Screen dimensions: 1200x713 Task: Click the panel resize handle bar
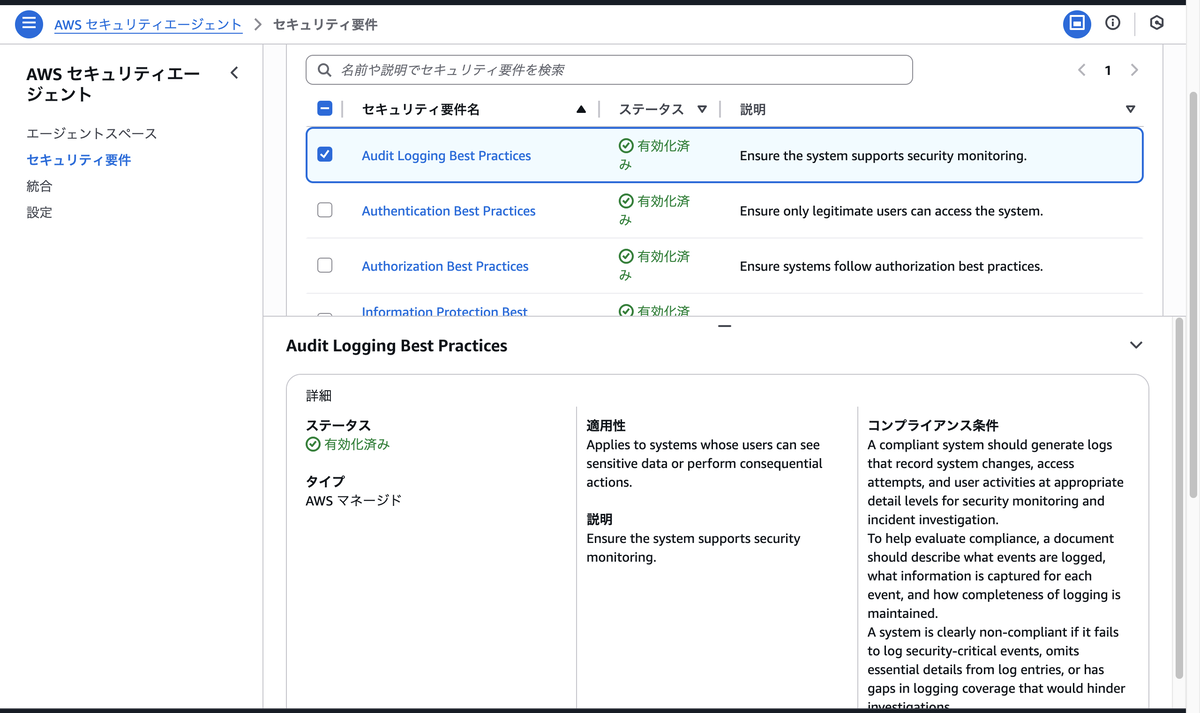click(725, 326)
